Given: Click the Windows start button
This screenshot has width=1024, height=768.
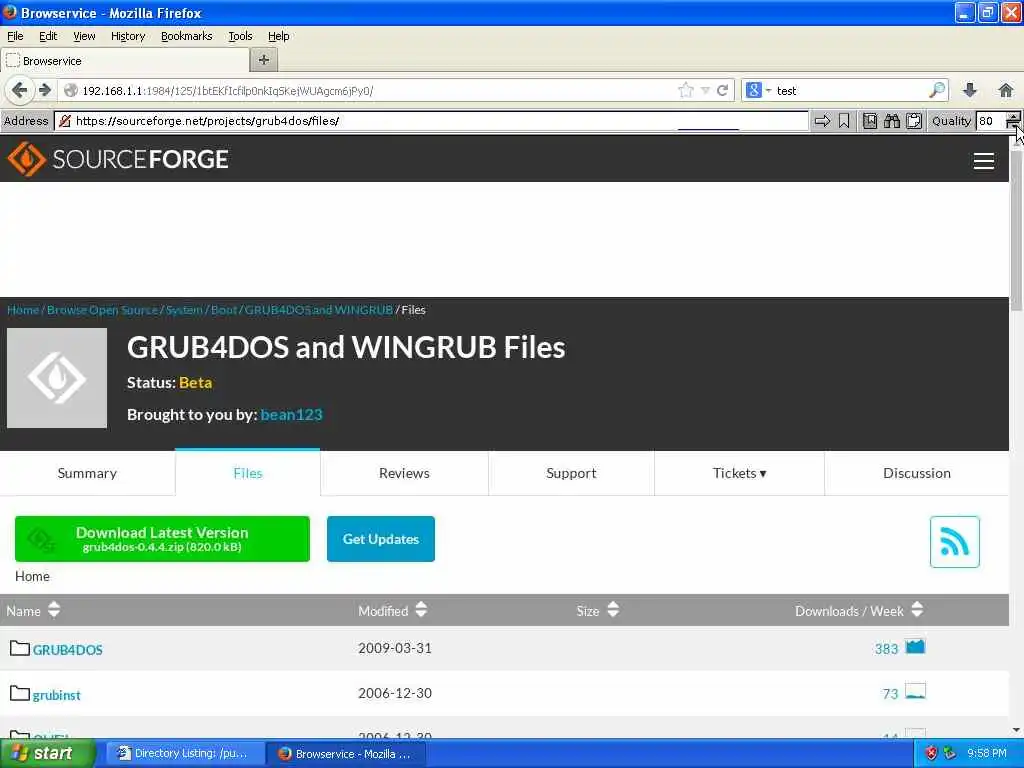Looking at the screenshot, I should point(47,753).
